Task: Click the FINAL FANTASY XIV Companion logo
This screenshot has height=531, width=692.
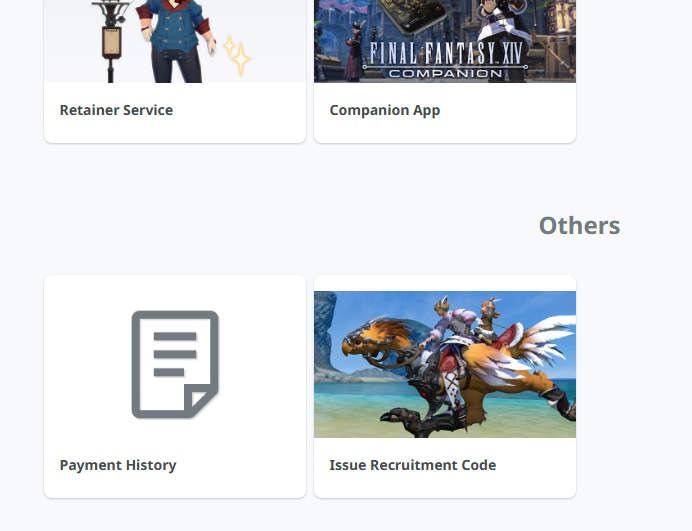Action: point(444,57)
